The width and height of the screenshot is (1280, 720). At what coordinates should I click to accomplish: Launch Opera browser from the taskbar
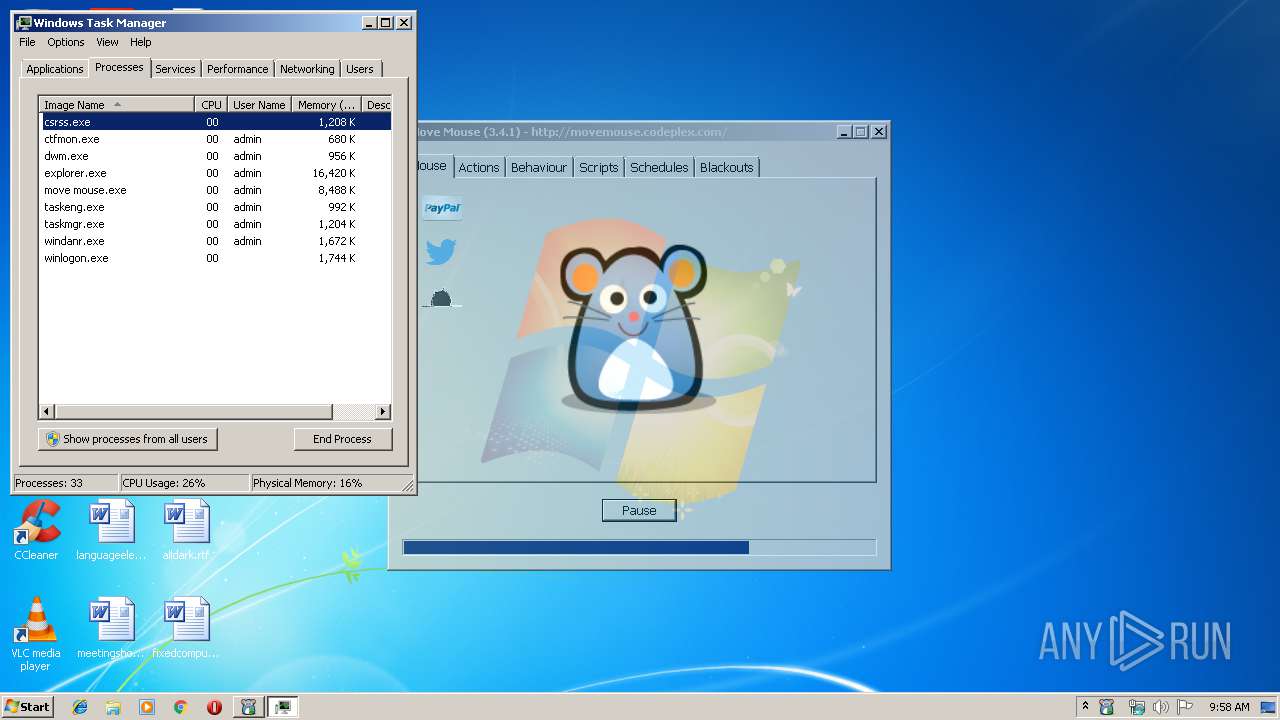pyautogui.click(x=214, y=707)
